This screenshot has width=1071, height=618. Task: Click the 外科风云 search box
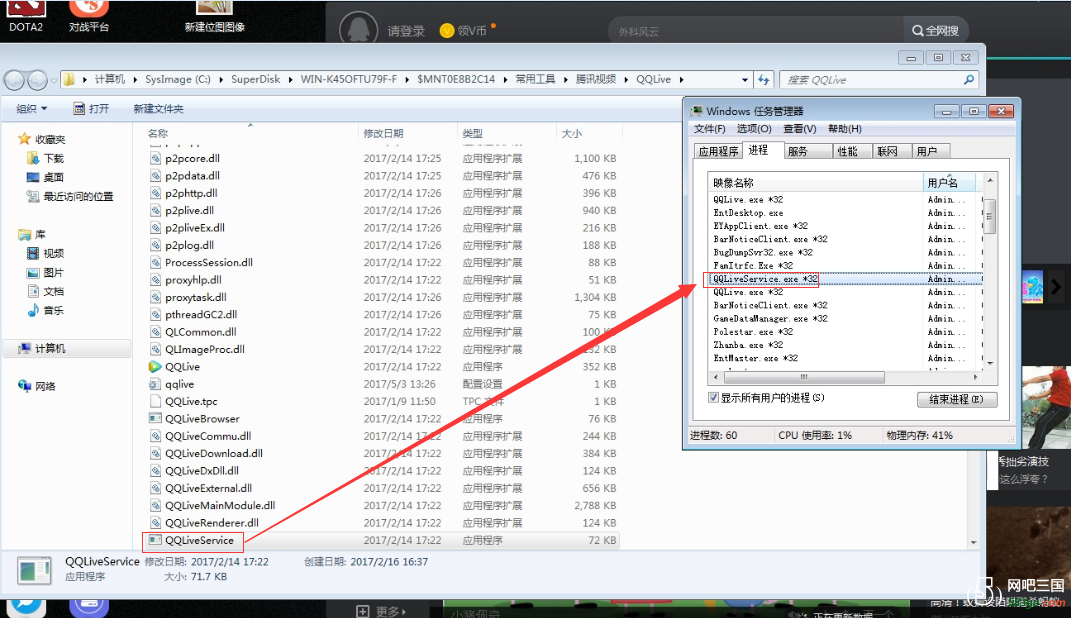point(755,31)
